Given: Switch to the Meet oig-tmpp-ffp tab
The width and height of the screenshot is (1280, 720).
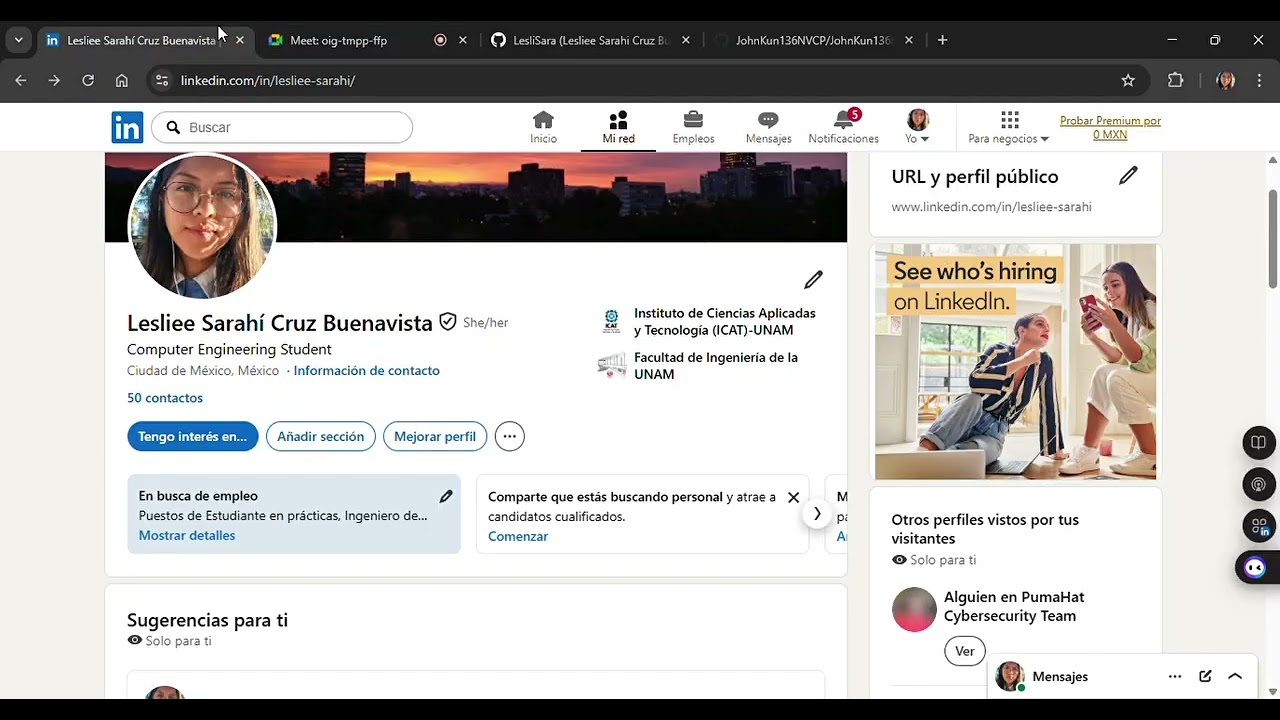Looking at the screenshot, I should (x=338, y=41).
